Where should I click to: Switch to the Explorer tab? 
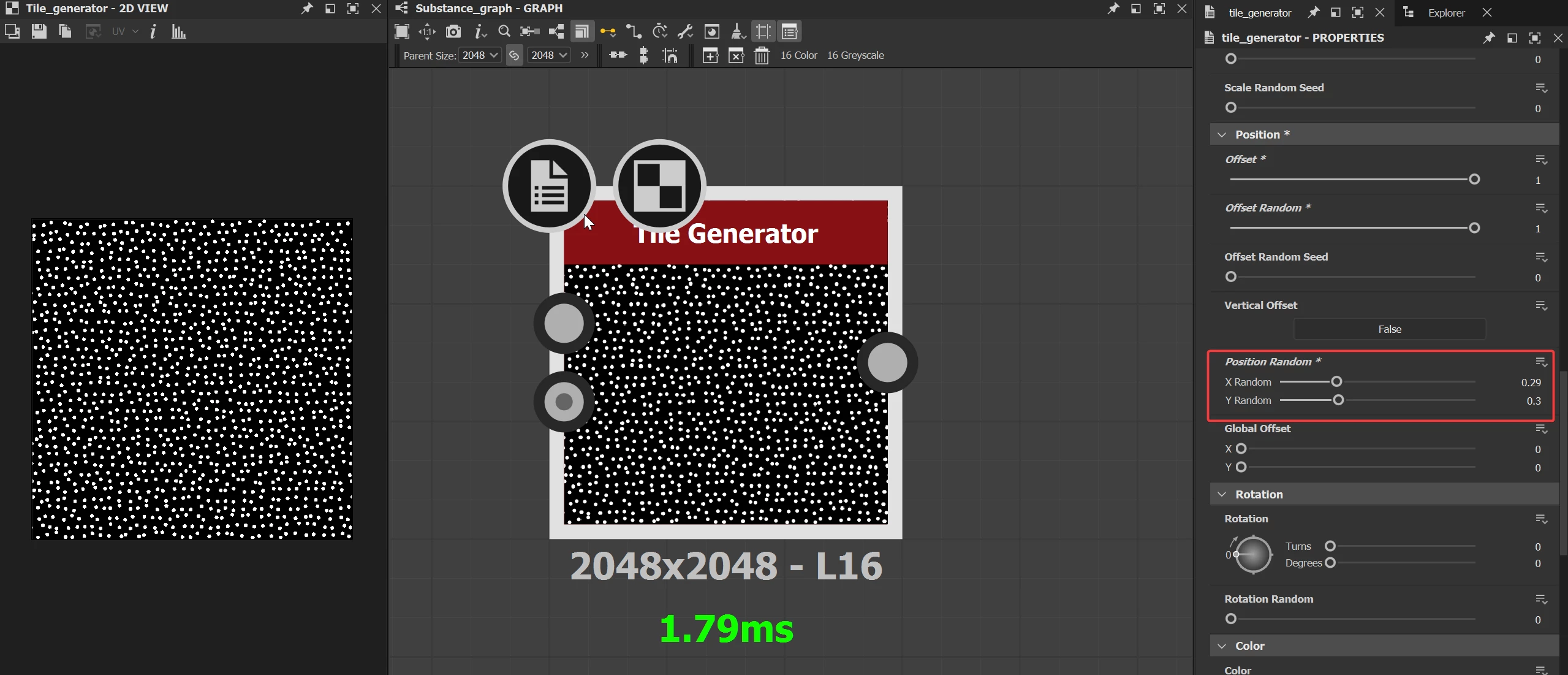pyautogui.click(x=1446, y=12)
